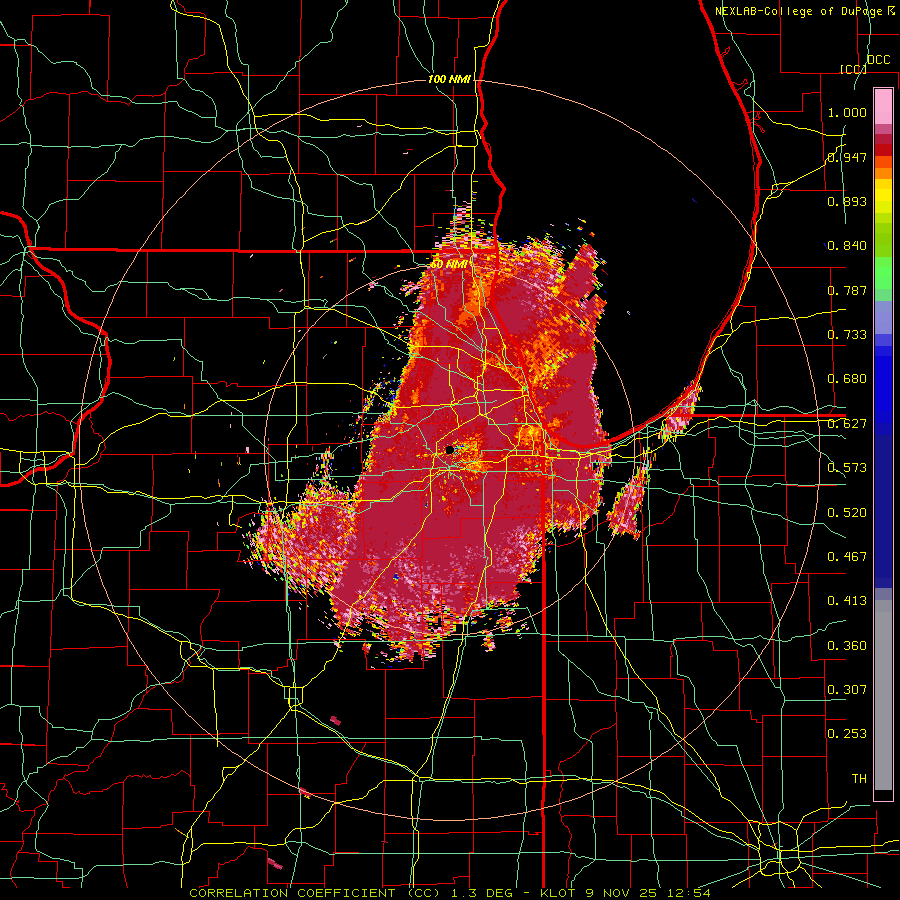Click the [CC] units label

(x=853, y=69)
